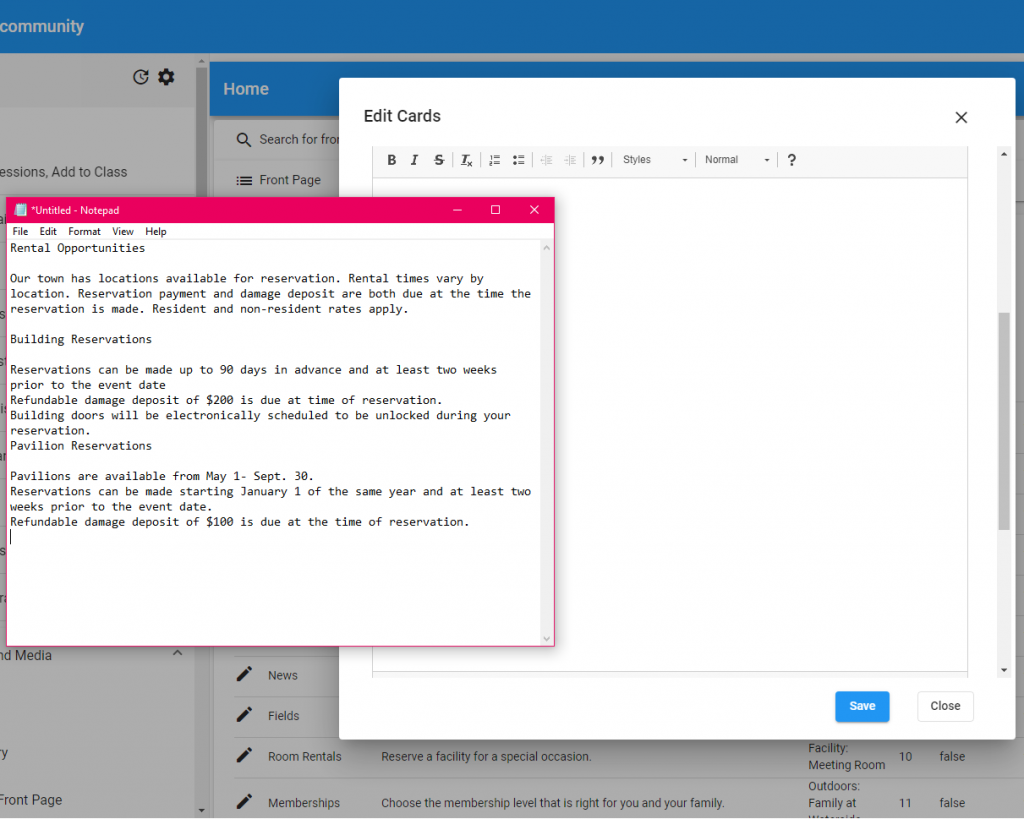The height and width of the screenshot is (819, 1024).
Task: Open the Normal paragraph format dropdown
Action: click(737, 160)
